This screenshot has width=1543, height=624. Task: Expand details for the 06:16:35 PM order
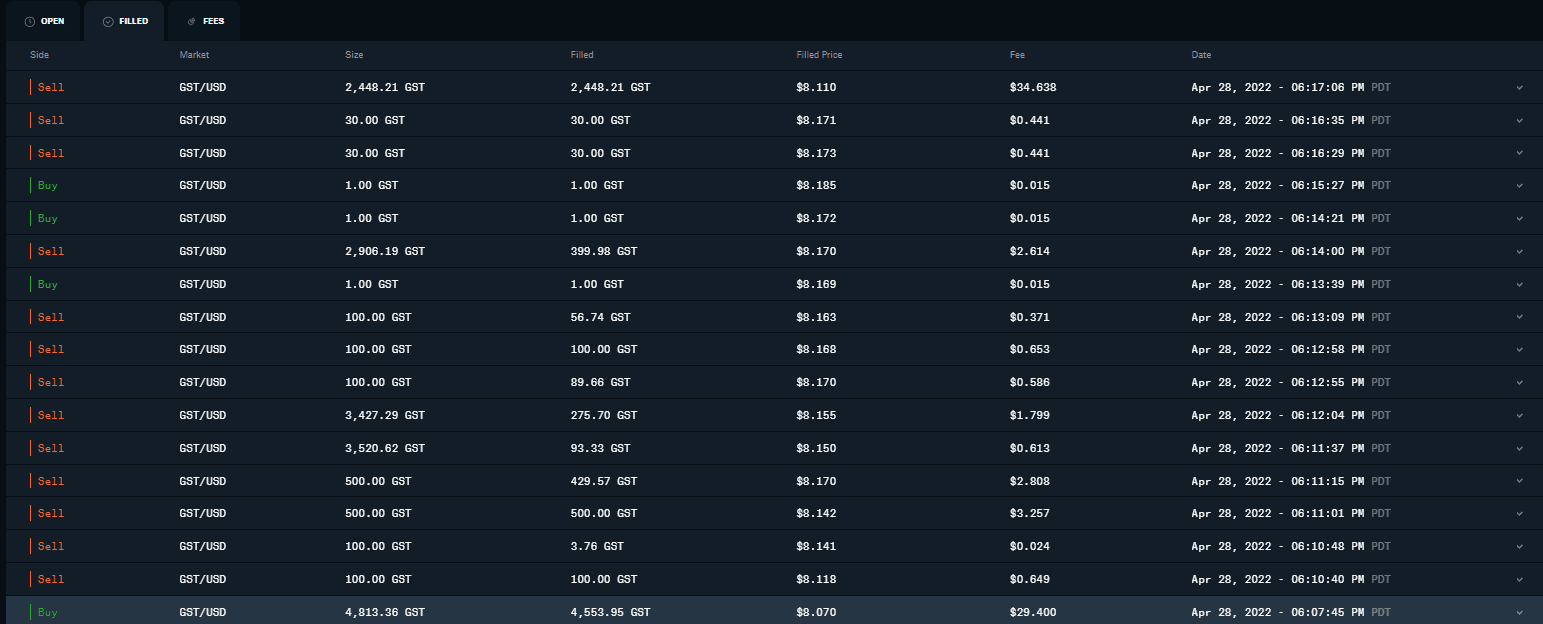coord(1519,120)
